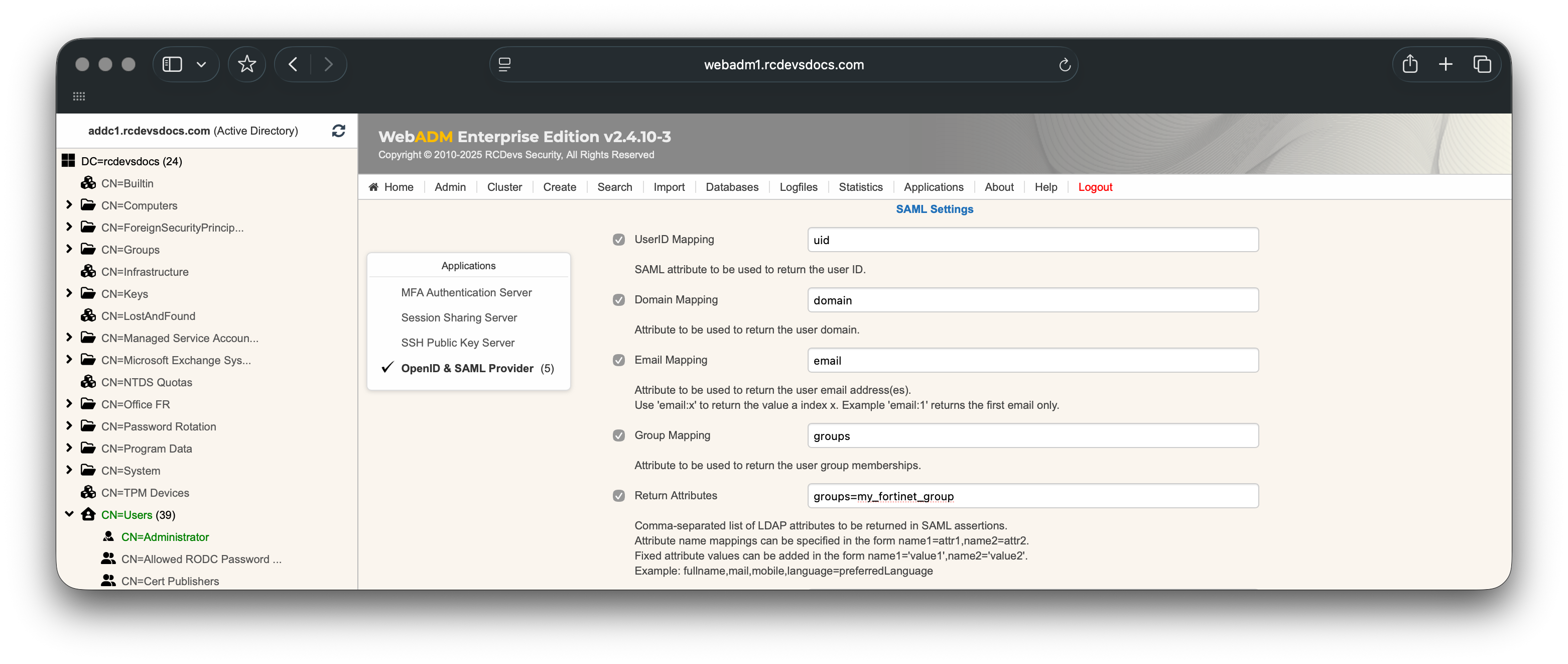Click the Safari share icon

tap(1410, 64)
